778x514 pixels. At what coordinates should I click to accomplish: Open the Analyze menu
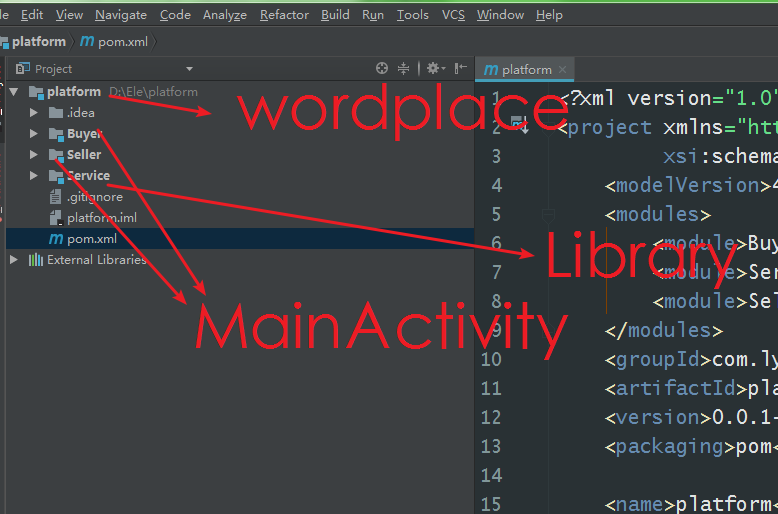[225, 15]
